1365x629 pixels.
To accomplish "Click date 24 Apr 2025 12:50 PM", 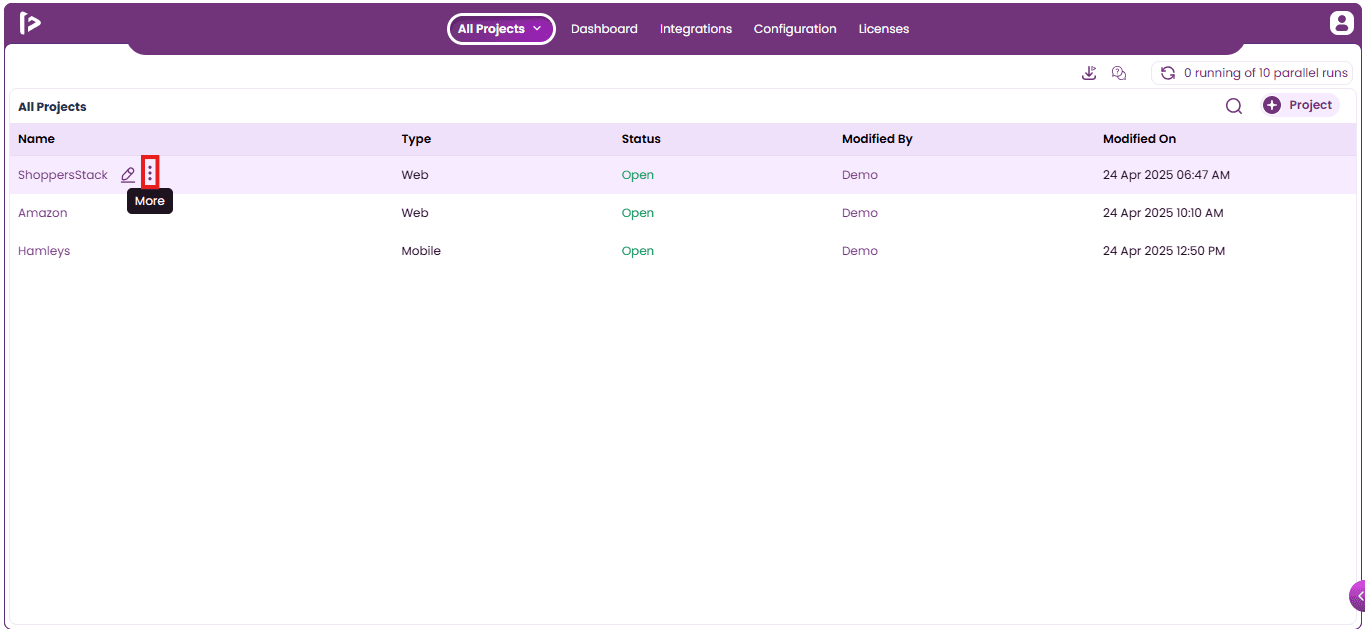I will 1164,251.
